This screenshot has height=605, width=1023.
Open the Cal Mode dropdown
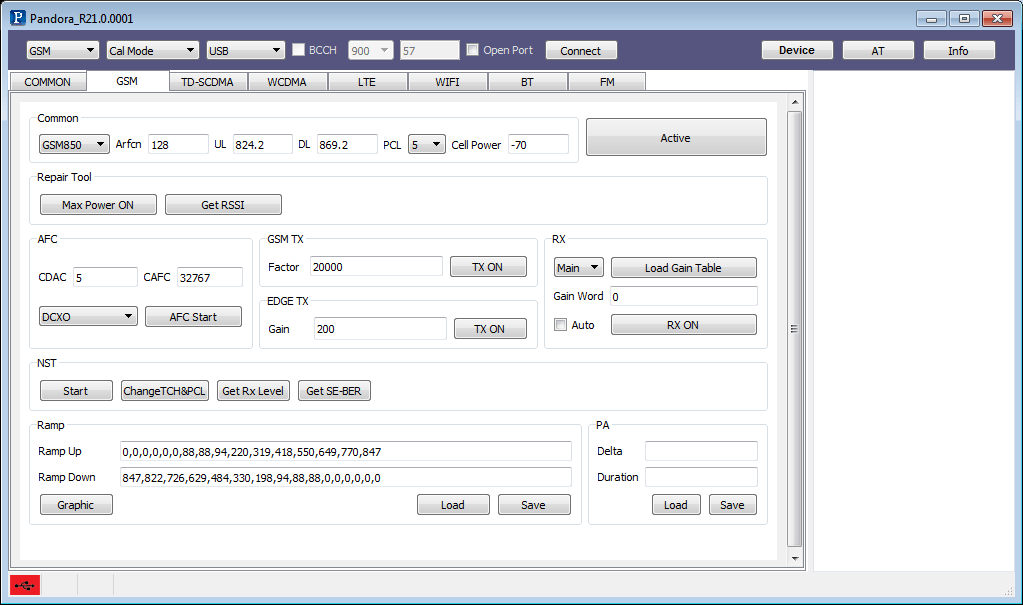pos(152,49)
